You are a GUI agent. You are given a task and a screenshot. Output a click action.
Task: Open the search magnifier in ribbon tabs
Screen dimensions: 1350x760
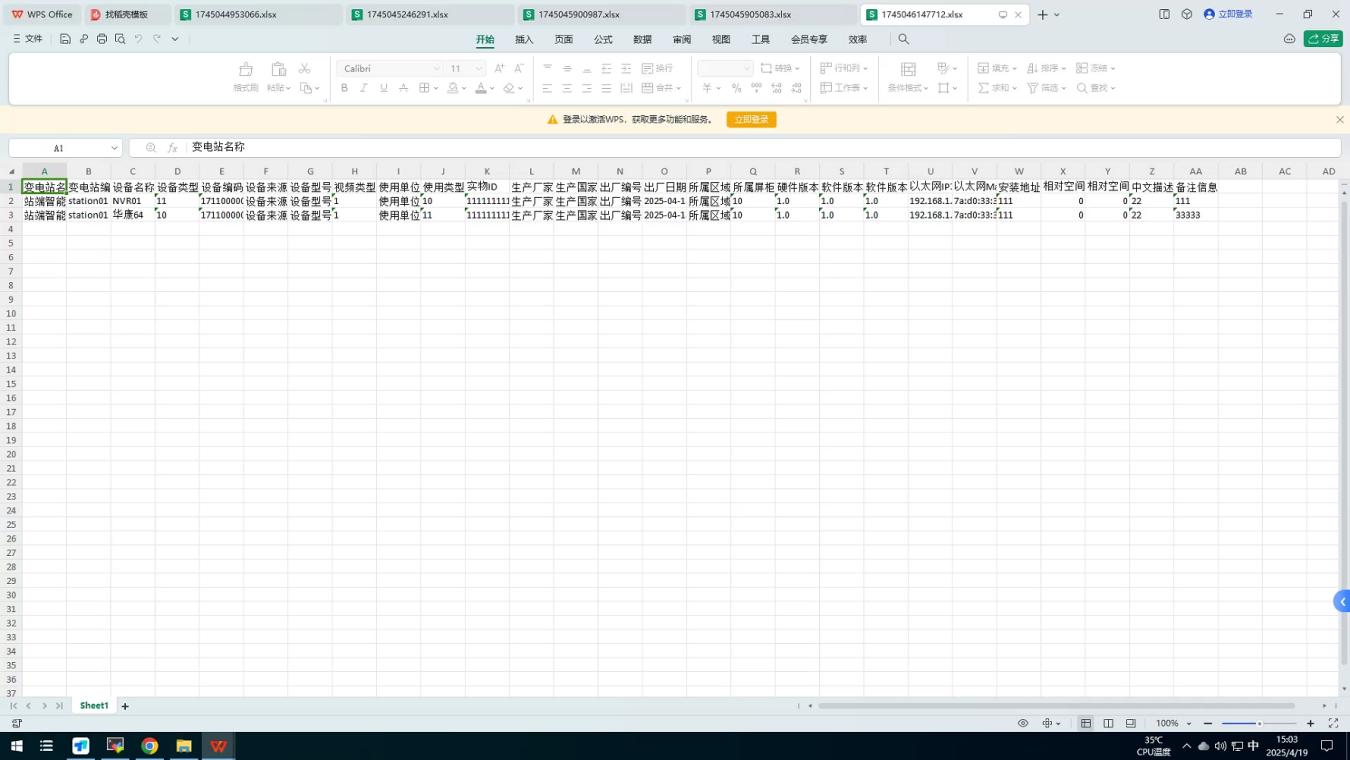tap(903, 39)
